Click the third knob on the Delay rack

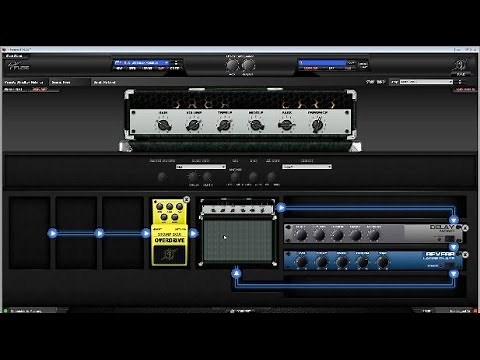click(337, 235)
